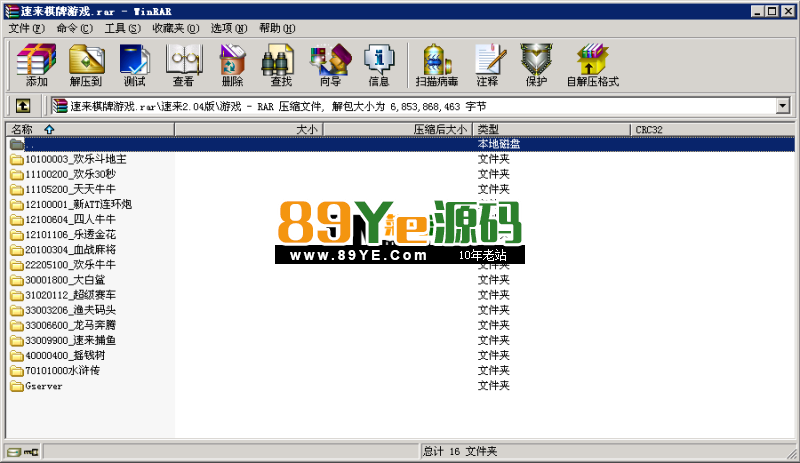The image size is (800, 463).
Task: Click 文件夹 type in 欢乐斗地主 row
Action: tap(493, 159)
